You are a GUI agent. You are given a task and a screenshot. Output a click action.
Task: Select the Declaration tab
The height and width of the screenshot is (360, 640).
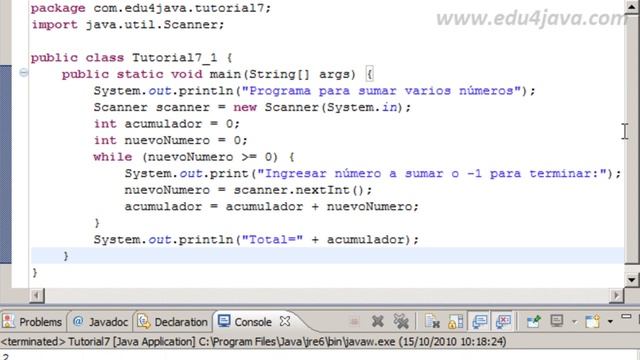point(173,322)
